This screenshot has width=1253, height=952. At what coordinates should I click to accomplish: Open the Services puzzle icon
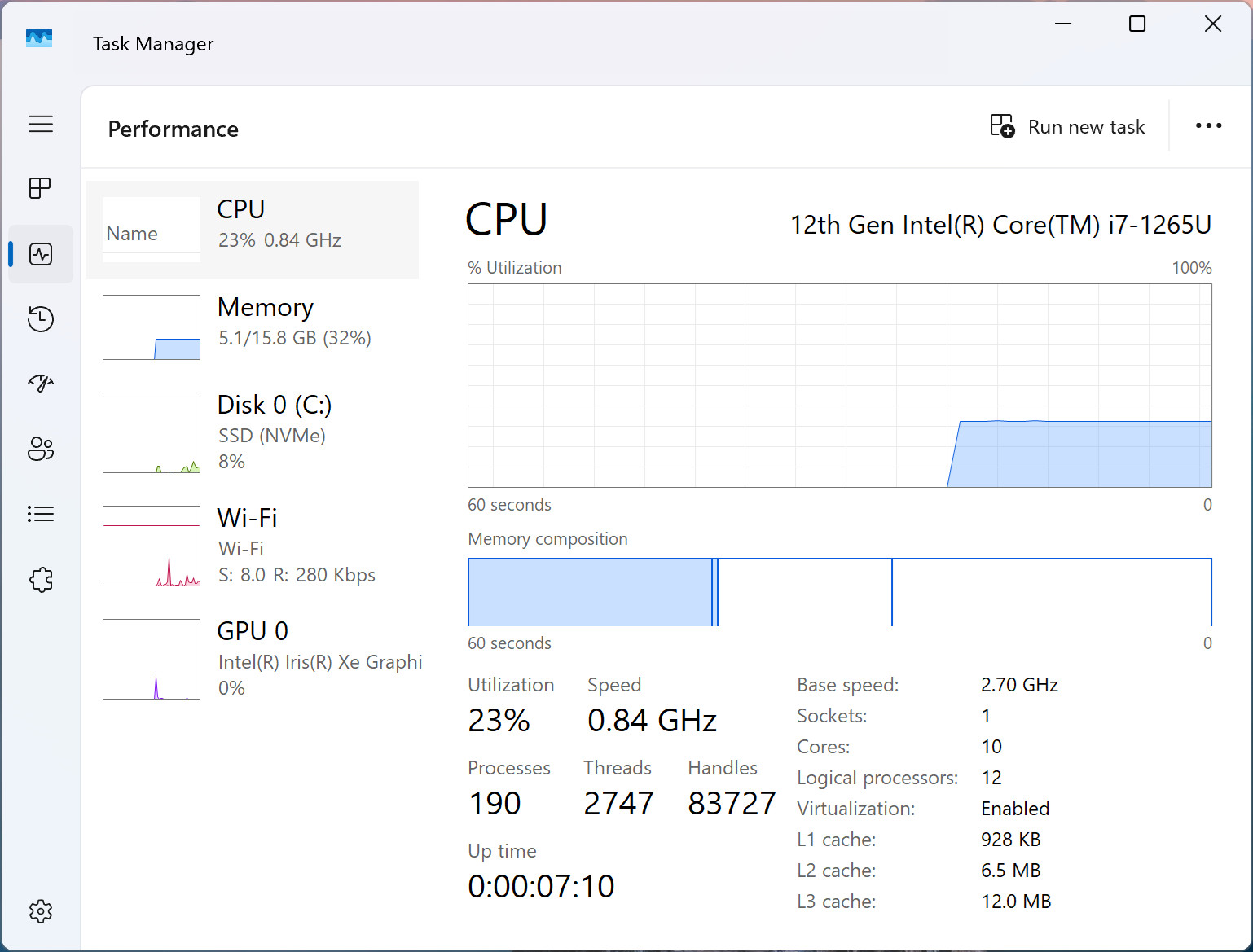pyautogui.click(x=41, y=580)
